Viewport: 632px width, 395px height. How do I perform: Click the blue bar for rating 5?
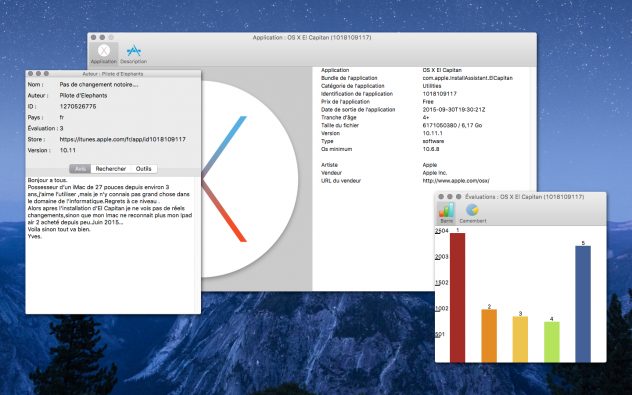(x=583, y=304)
